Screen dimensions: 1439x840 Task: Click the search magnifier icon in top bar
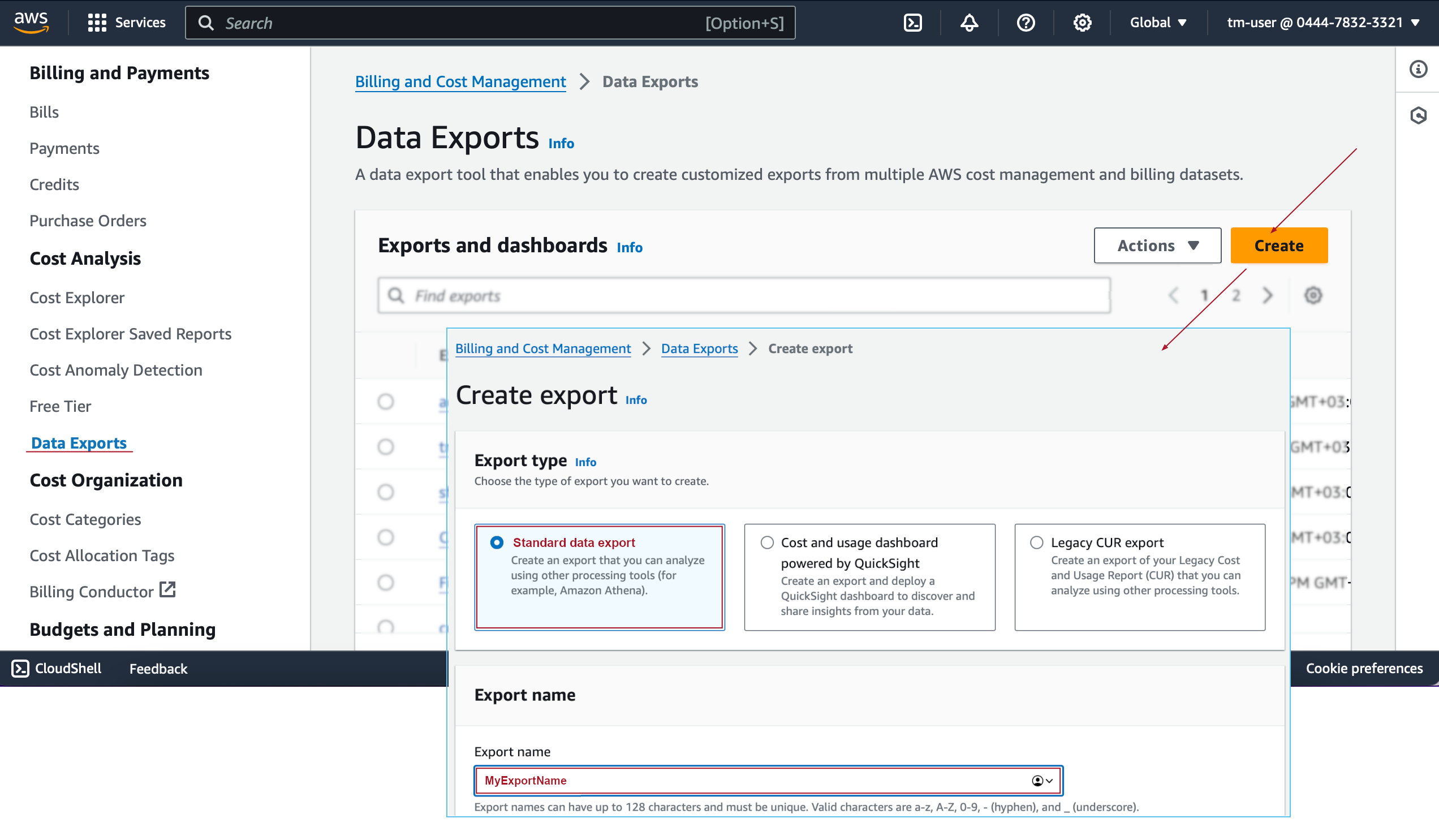click(206, 23)
